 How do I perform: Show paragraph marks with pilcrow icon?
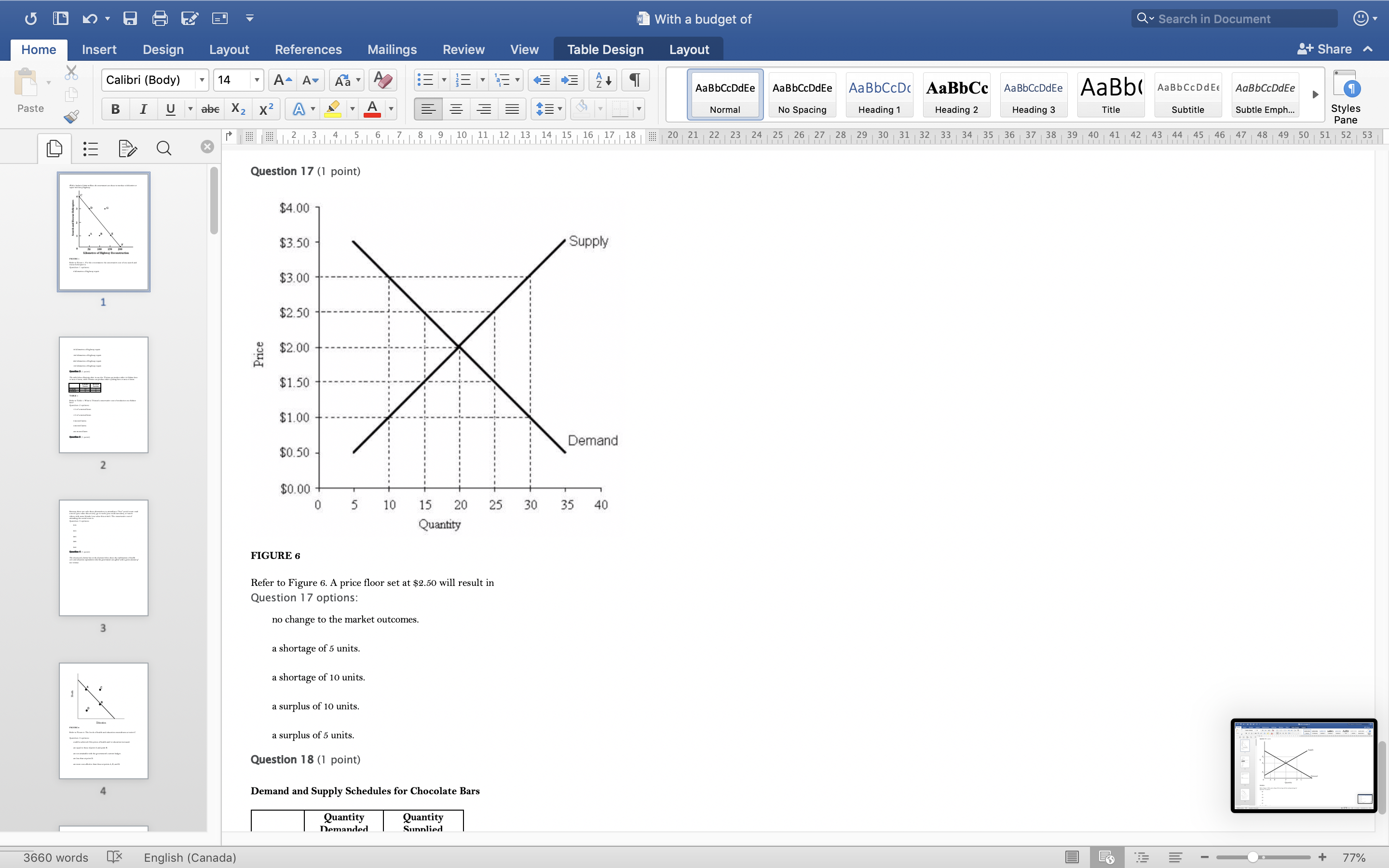[635, 80]
